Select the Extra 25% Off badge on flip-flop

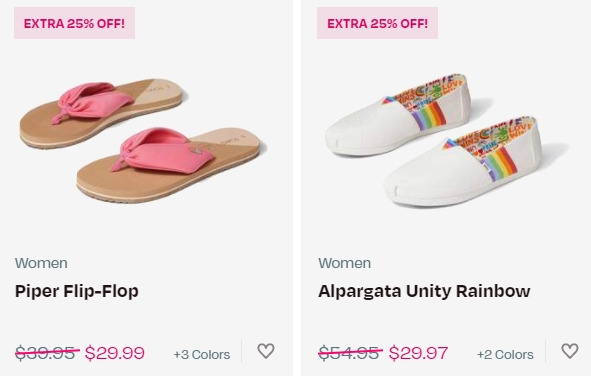pos(75,23)
